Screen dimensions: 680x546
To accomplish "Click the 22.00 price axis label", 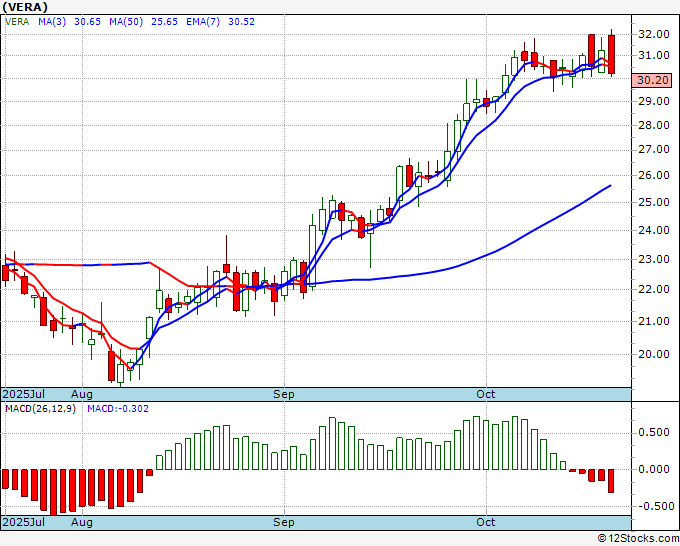I will (x=654, y=289).
